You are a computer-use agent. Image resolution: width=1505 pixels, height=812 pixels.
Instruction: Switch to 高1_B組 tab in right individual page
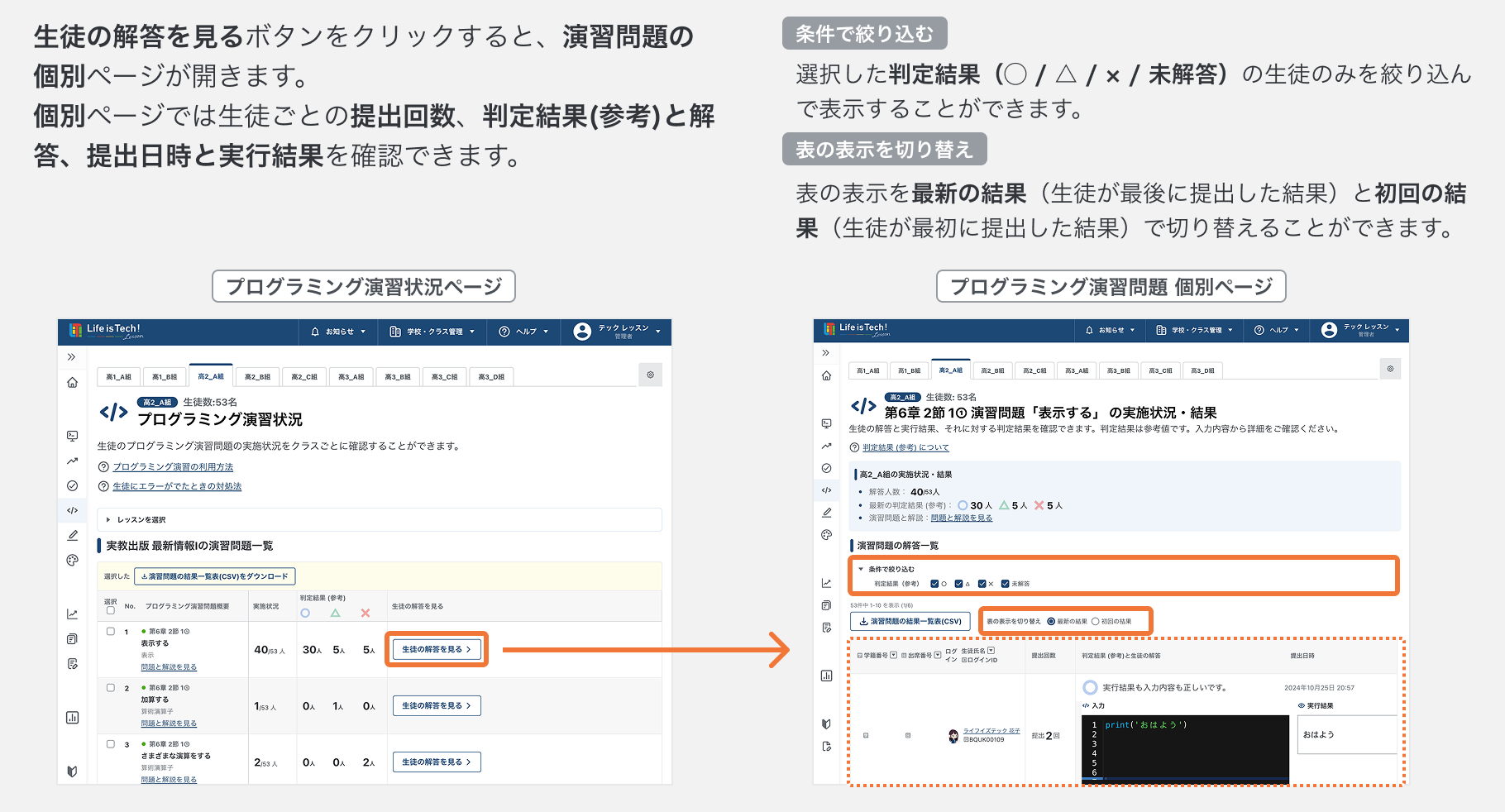pos(909,370)
